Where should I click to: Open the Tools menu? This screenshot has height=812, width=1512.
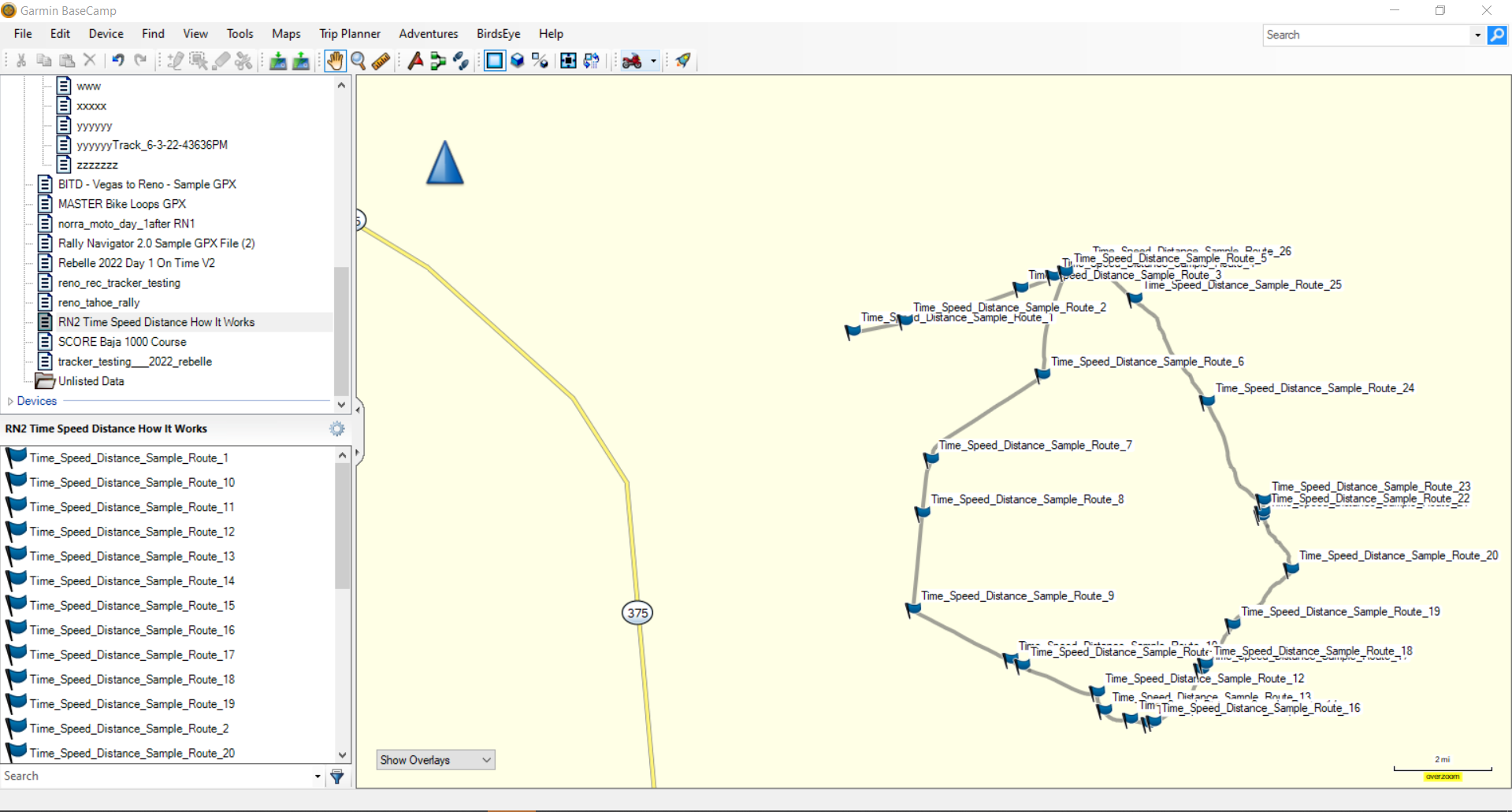pos(240,34)
